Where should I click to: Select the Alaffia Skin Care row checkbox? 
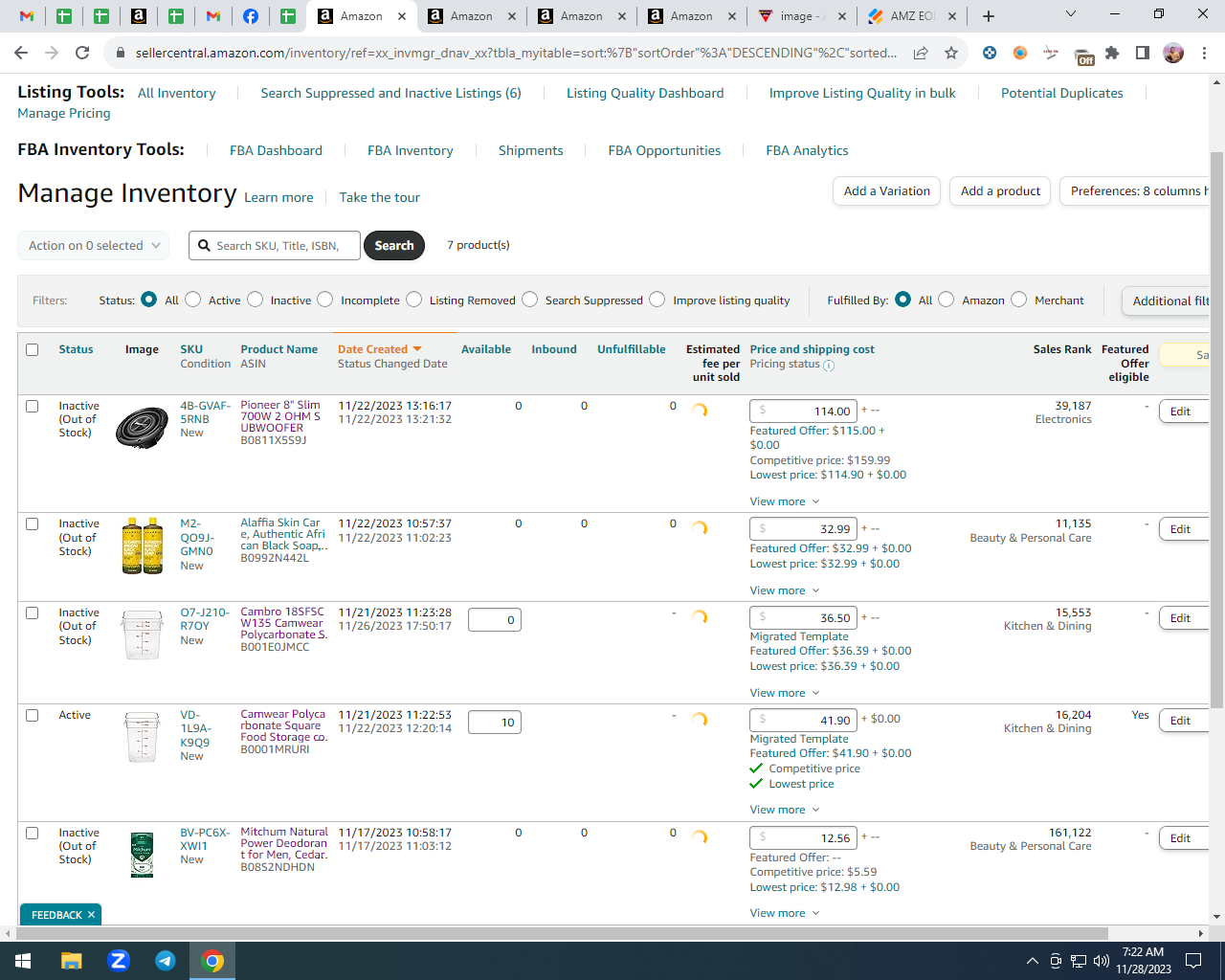33,523
